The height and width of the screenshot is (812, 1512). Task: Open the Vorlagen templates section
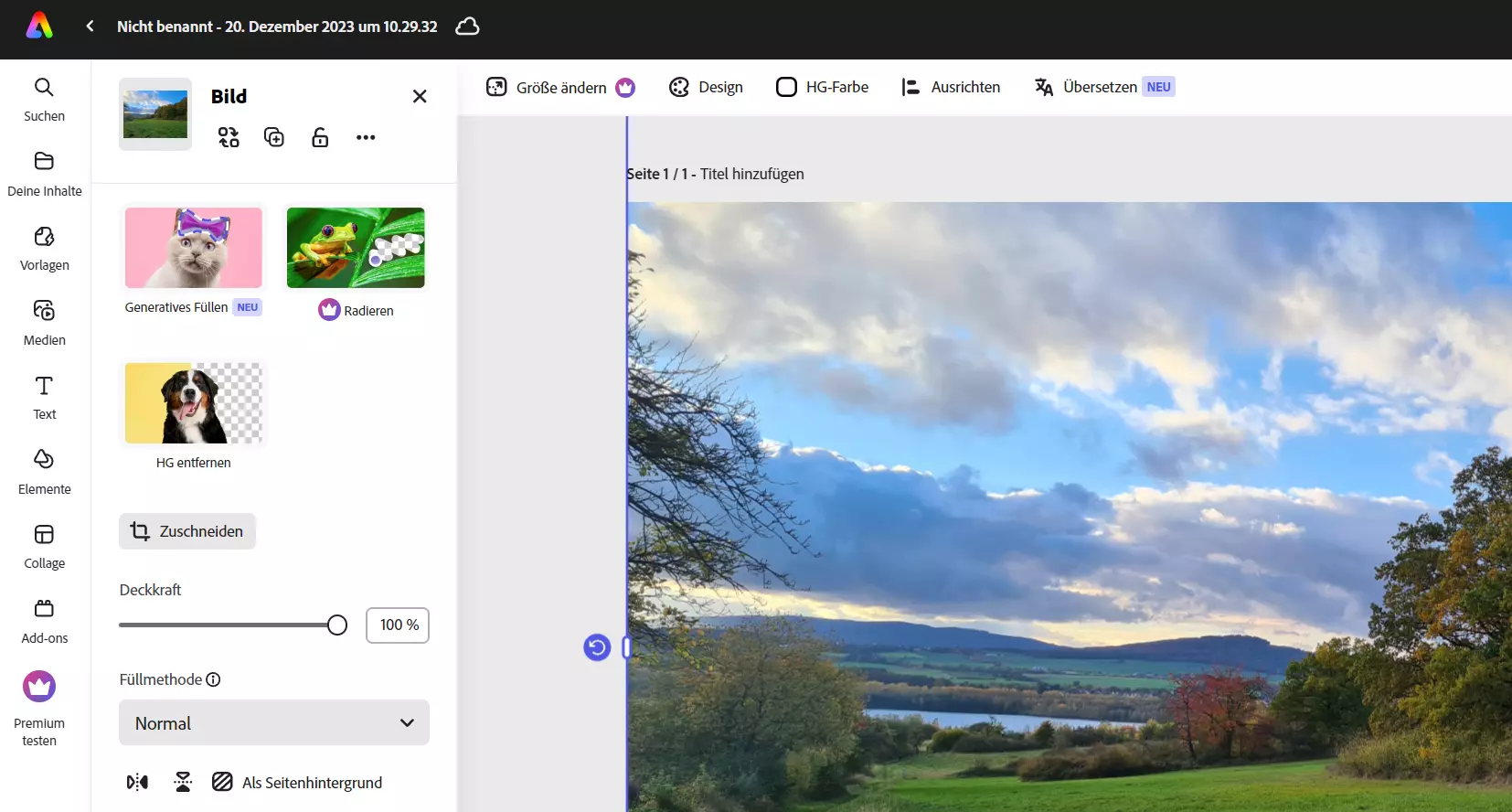[44, 249]
